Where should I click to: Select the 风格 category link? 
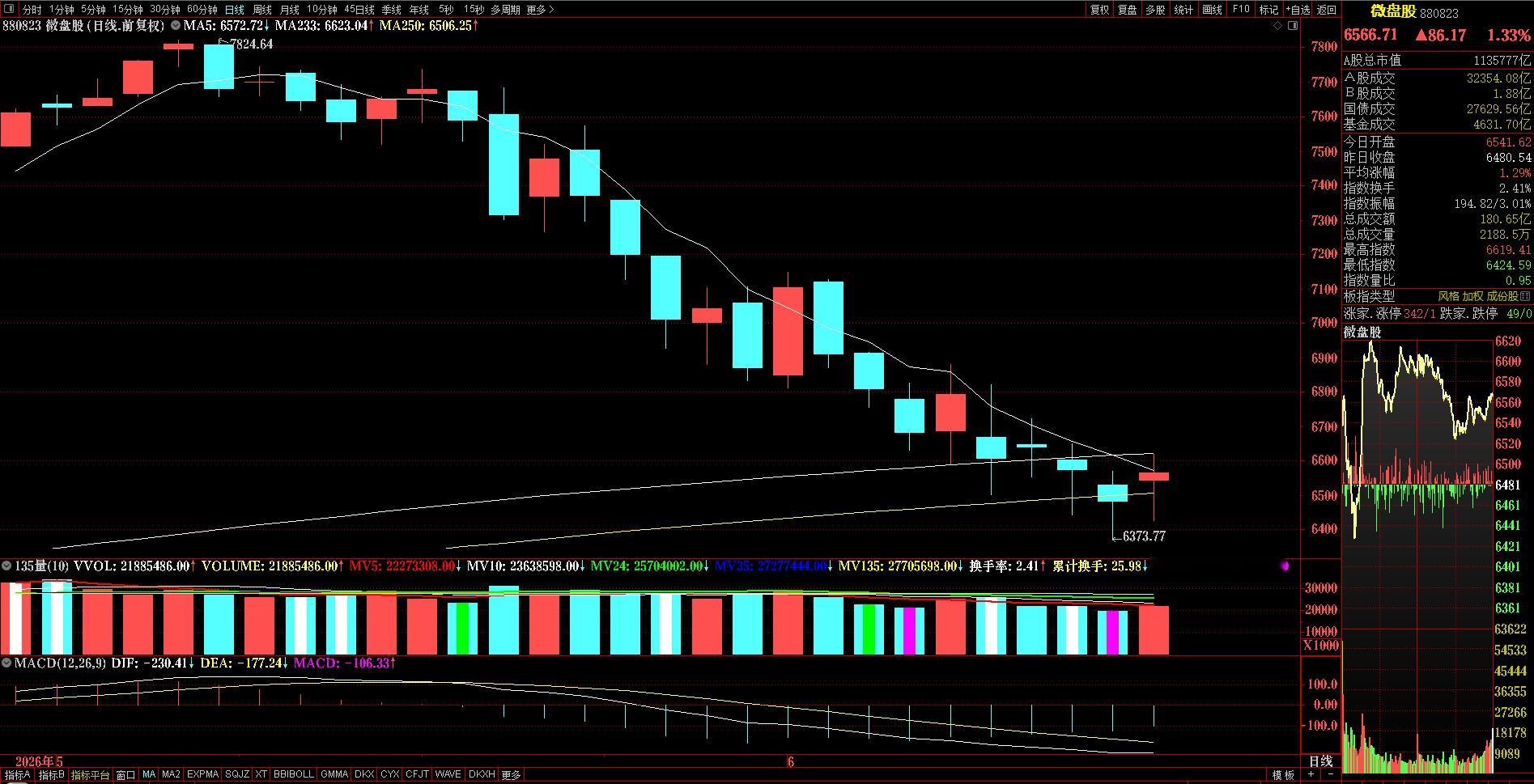click(1448, 297)
